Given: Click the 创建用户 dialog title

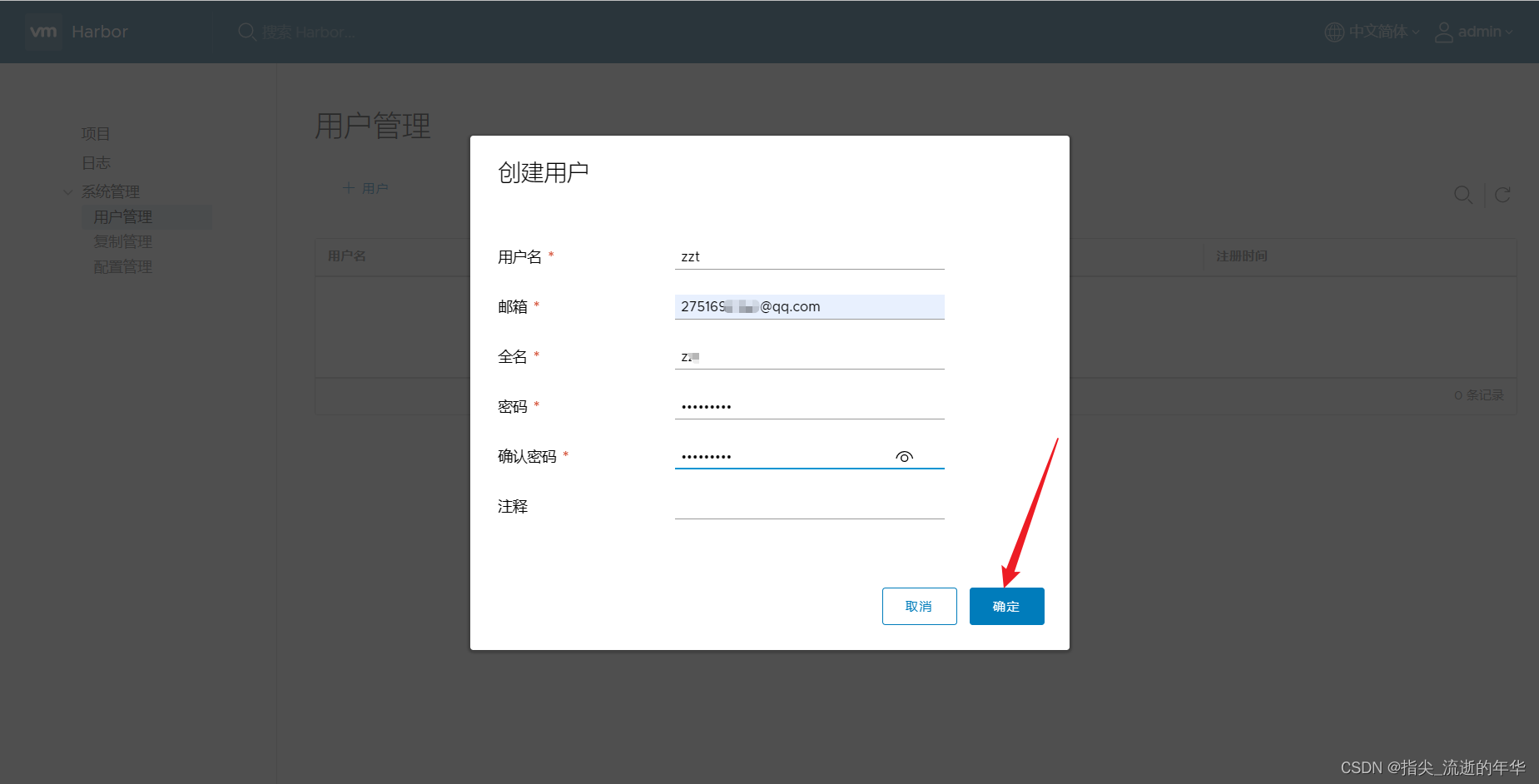Looking at the screenshot, I should pos(543,172).
